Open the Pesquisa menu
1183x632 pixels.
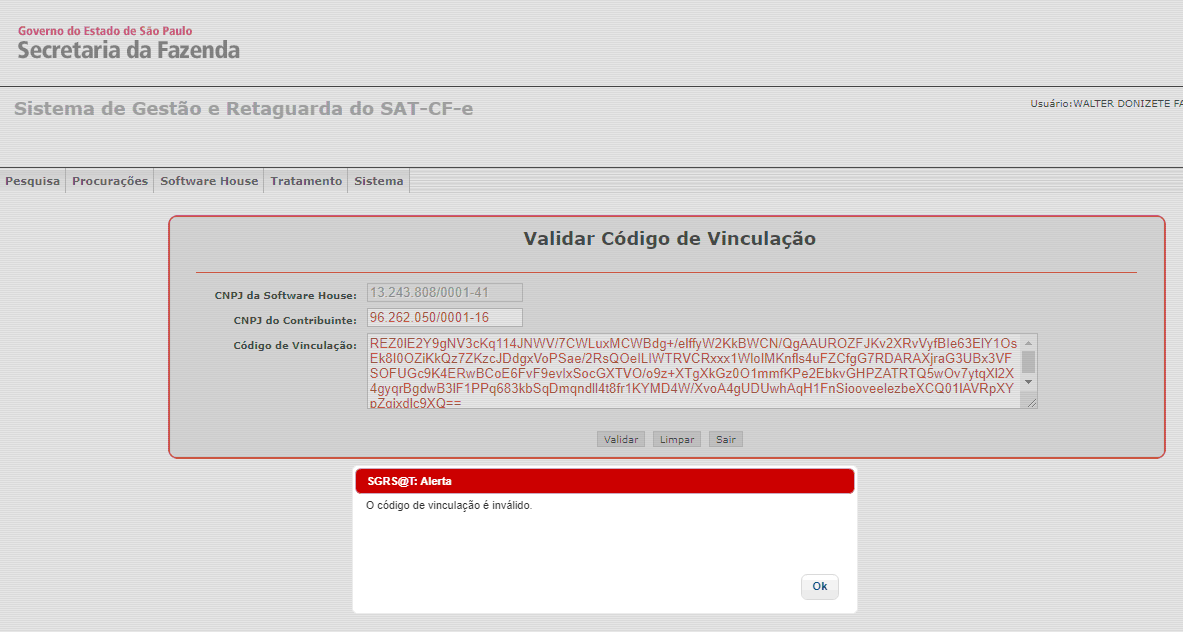(32, 181)
